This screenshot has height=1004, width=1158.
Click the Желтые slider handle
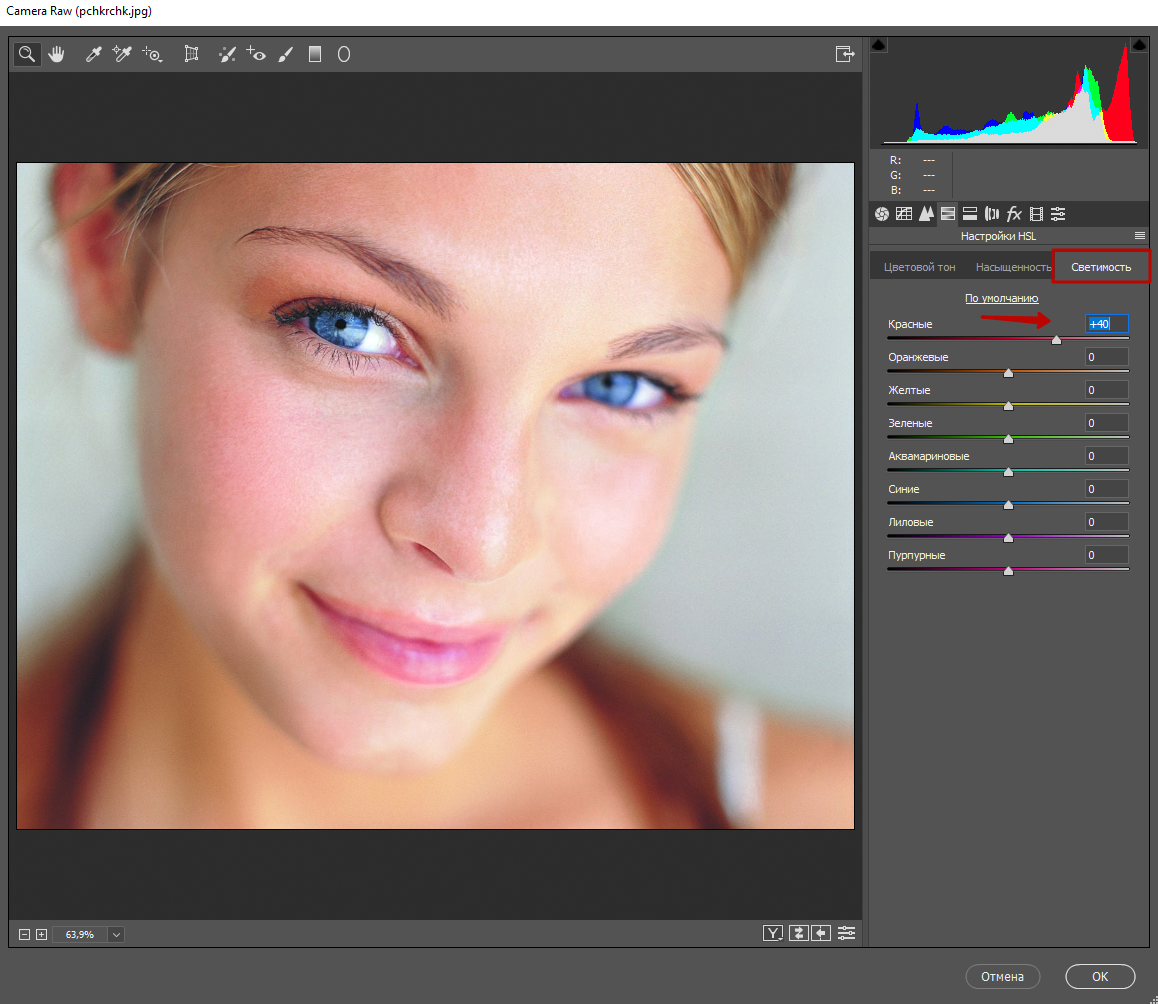pyautogui.click(x=1008, y=406)
